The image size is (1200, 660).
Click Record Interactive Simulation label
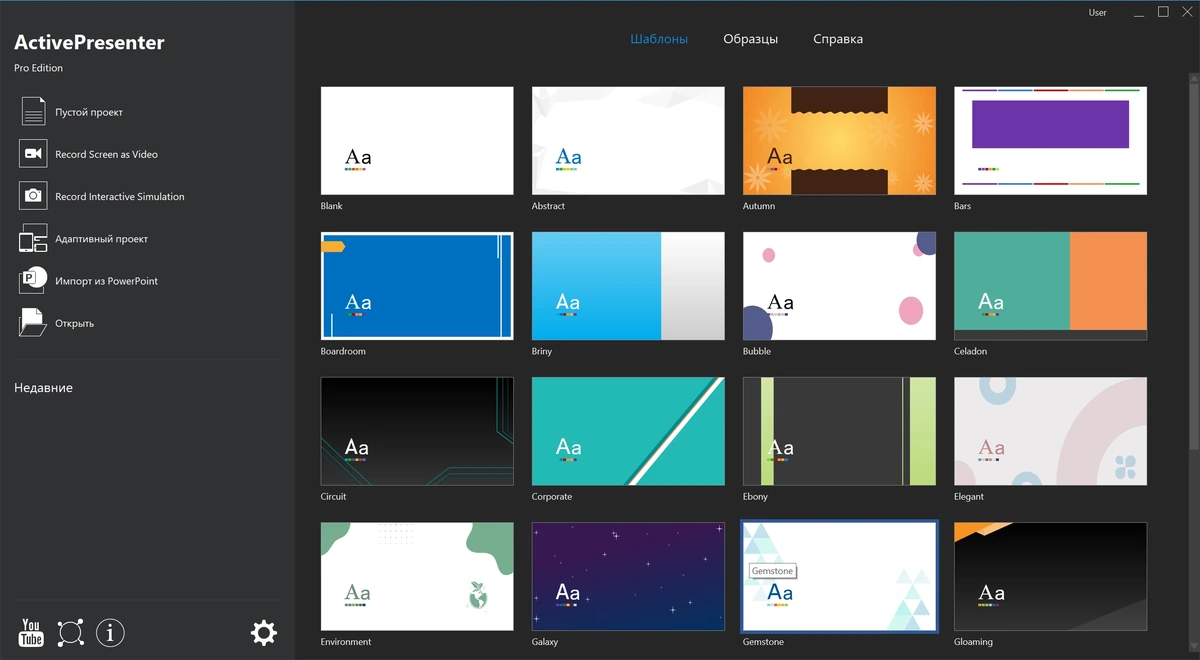[120, 197]
